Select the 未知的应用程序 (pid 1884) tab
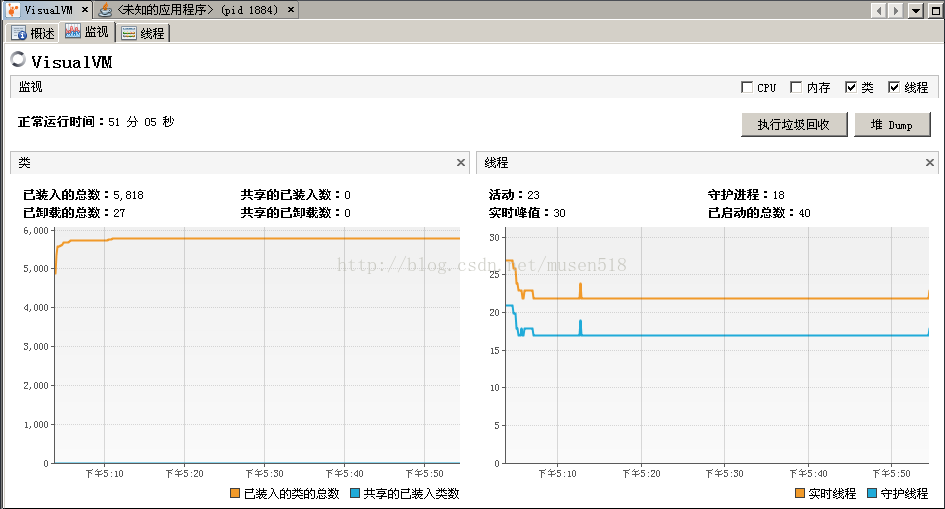 196,10
